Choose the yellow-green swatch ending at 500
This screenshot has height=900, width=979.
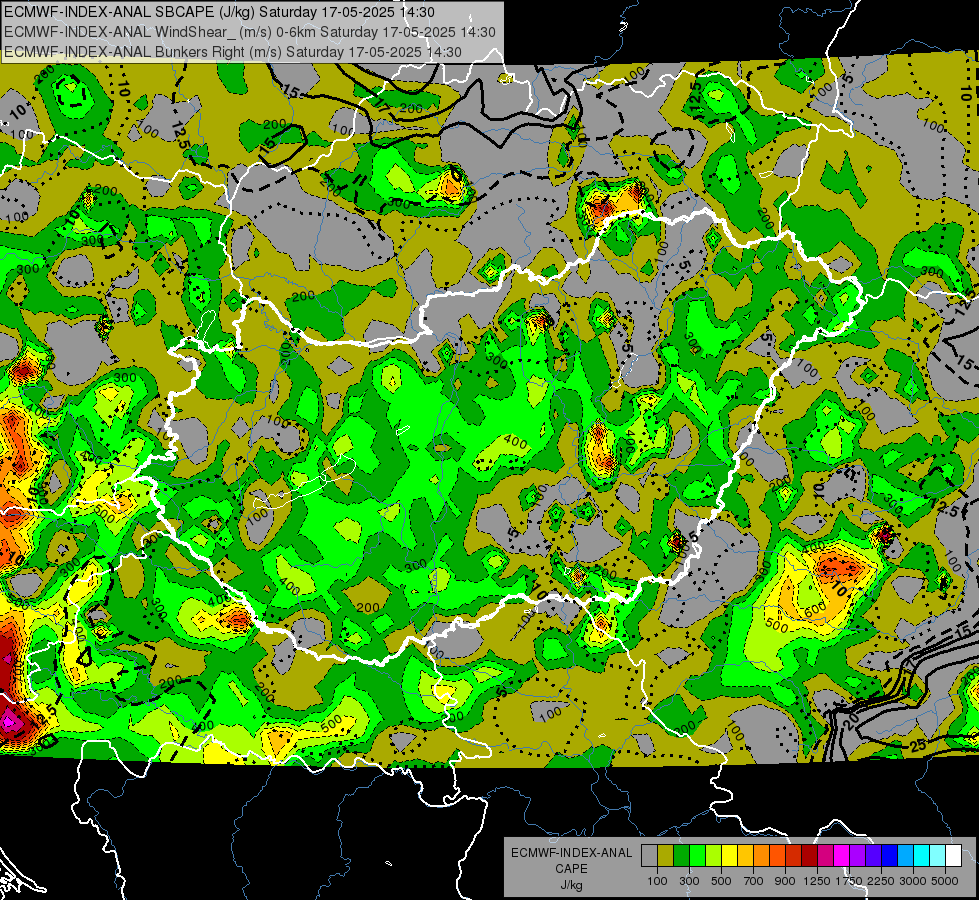pyautogui.click(x=714, y=855)
